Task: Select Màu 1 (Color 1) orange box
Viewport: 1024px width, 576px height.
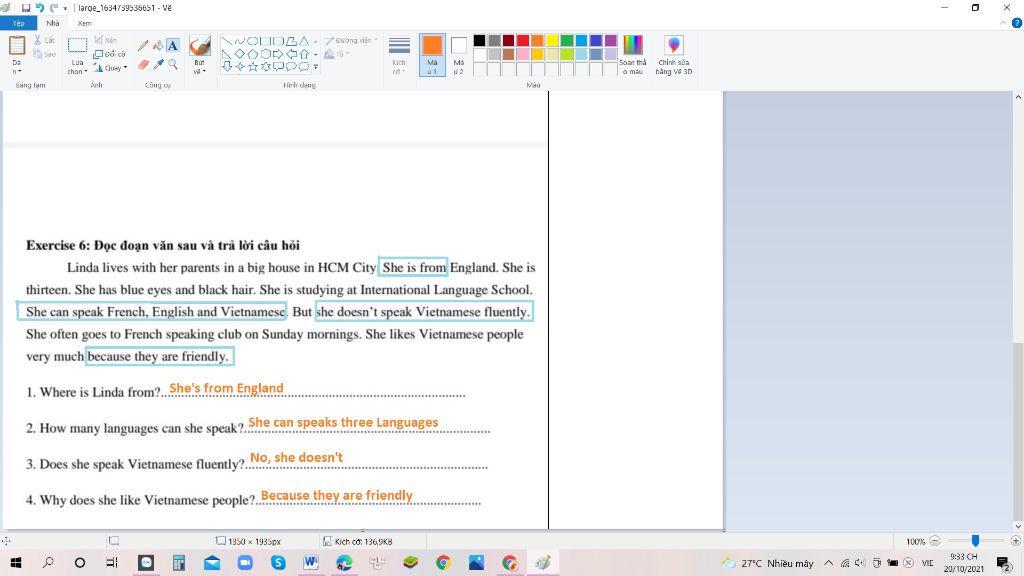Action: coord(432,55)
